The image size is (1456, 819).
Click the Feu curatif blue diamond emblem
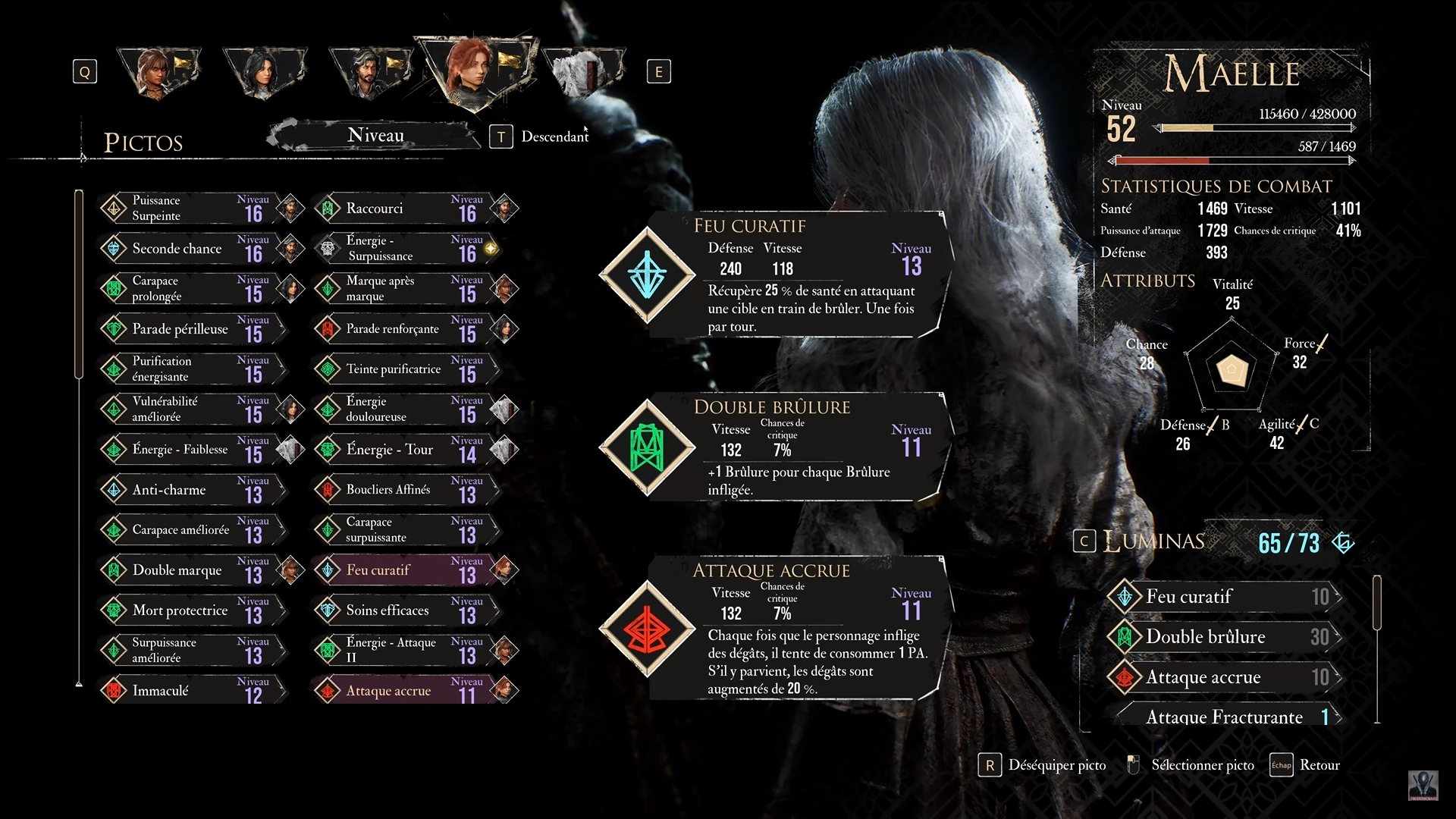647,274
